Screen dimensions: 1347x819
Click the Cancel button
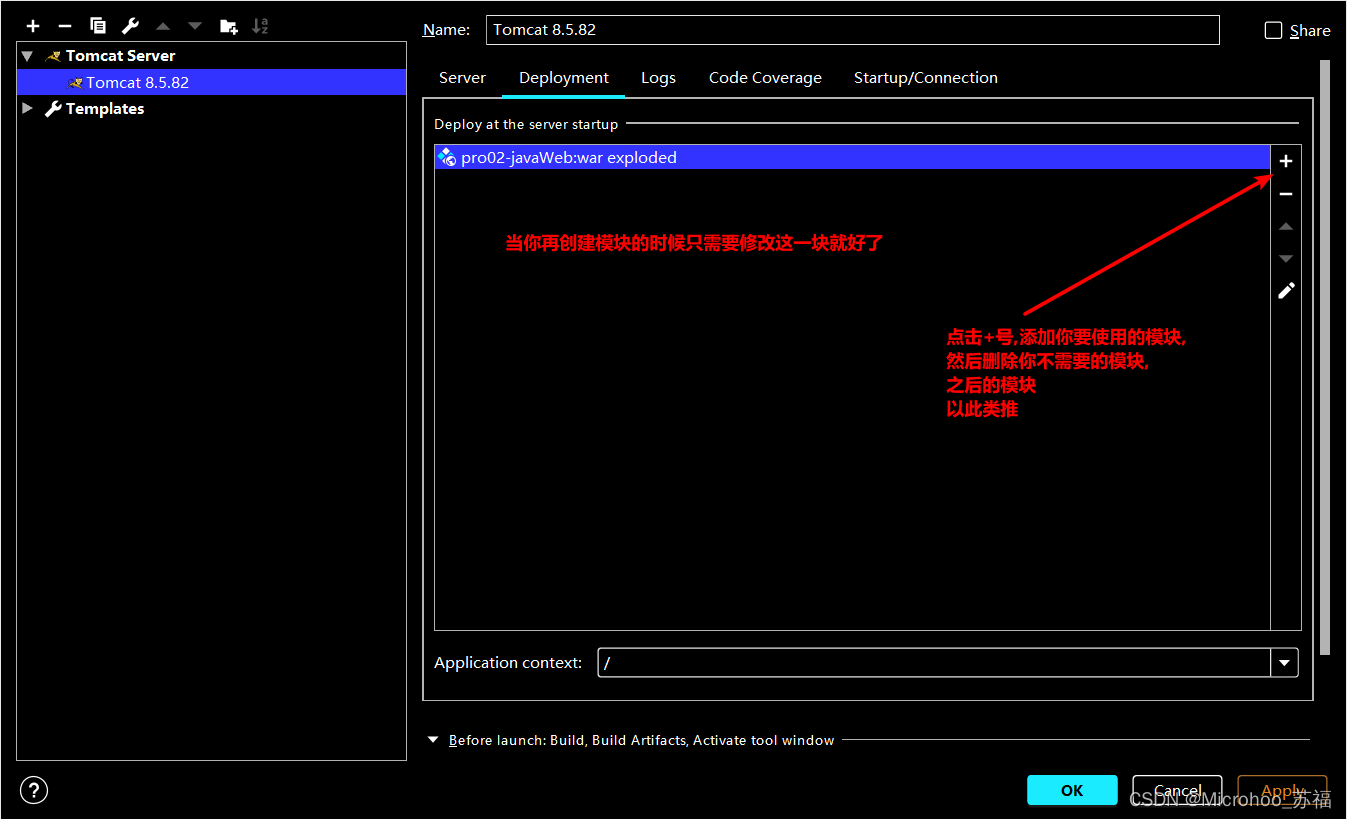pos(1177,790)
